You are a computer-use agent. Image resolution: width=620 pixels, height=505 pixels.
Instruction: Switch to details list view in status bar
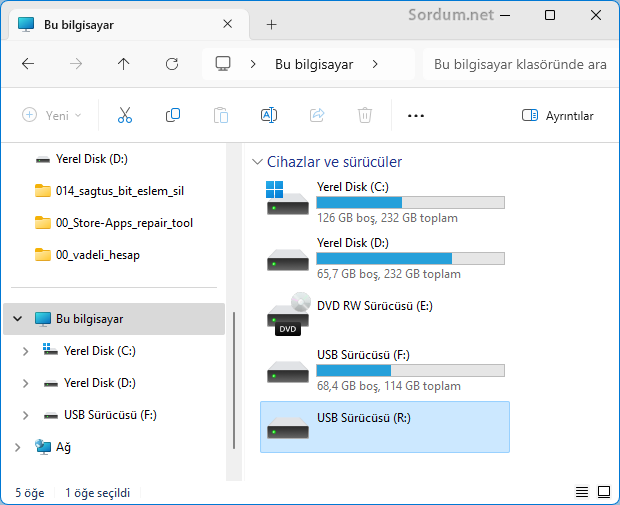tap(582, 492)
